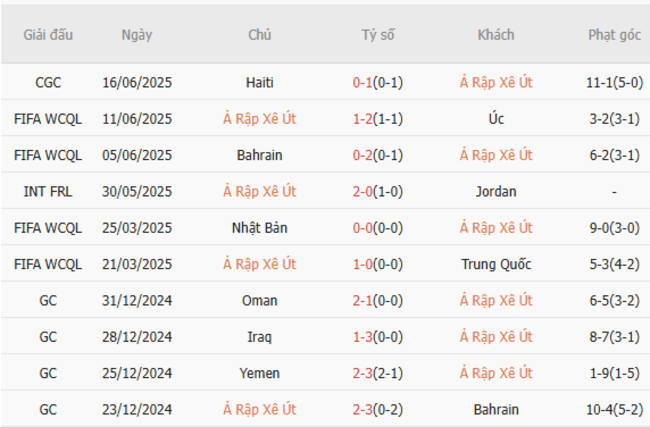Image resolution: width=650 pixels, height=427 pixels.
Task: Click the 2-0(1-0) score for Jordan match
Action: 378,191
